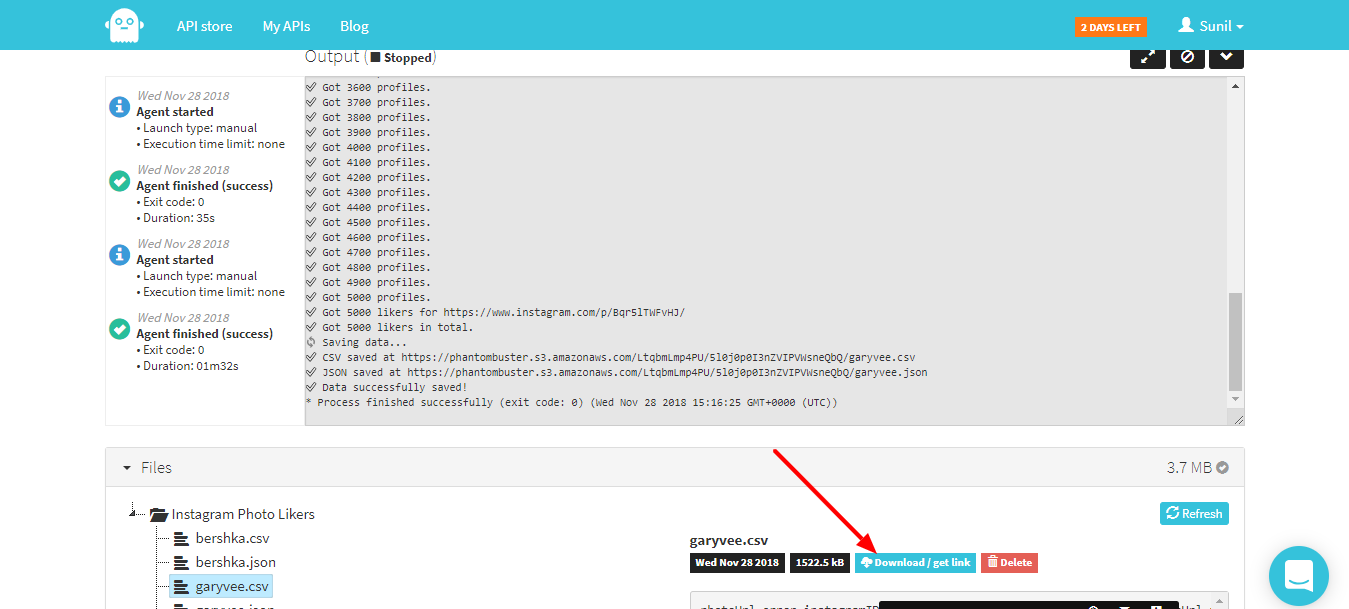The width and height of the screenshot is (1349, 609).
Task: Click the chevron-down output button
Action: pyautogui.click(x=1226, y=57)
